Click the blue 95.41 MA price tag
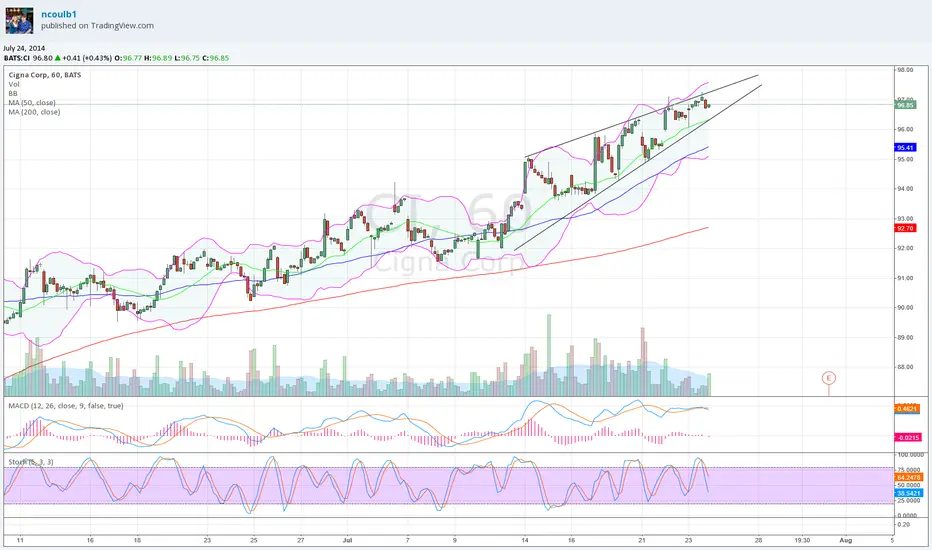This screenshot has width=932, height=550. [x=905, y=147]
